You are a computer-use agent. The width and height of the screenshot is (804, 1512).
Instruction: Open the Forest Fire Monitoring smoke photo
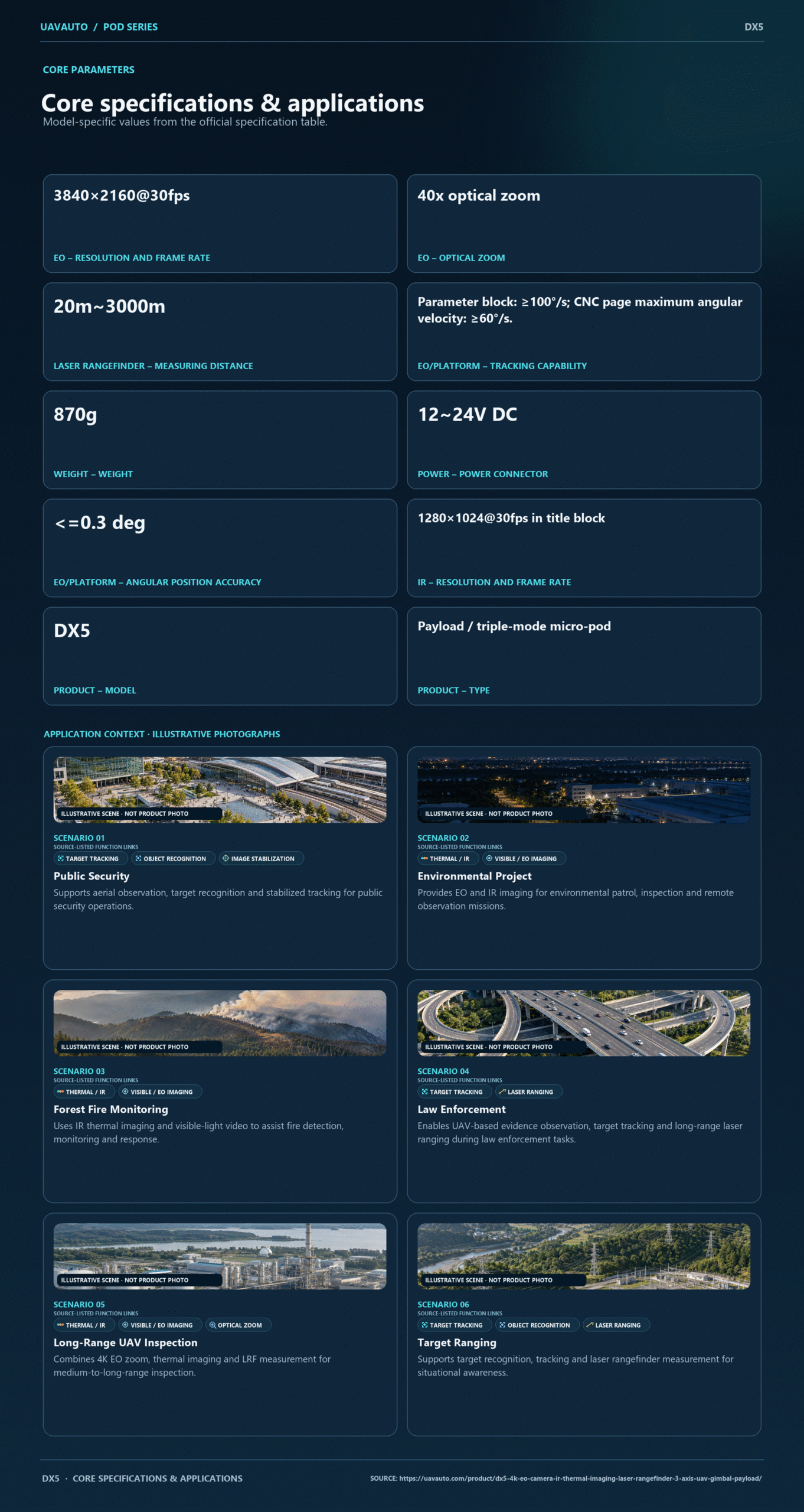(220, 1024)
